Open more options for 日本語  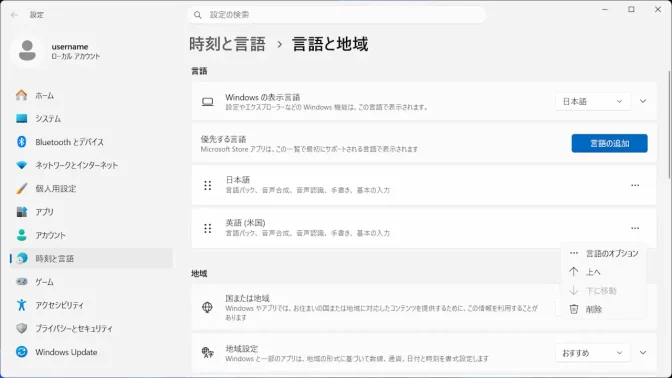[635, 185]
